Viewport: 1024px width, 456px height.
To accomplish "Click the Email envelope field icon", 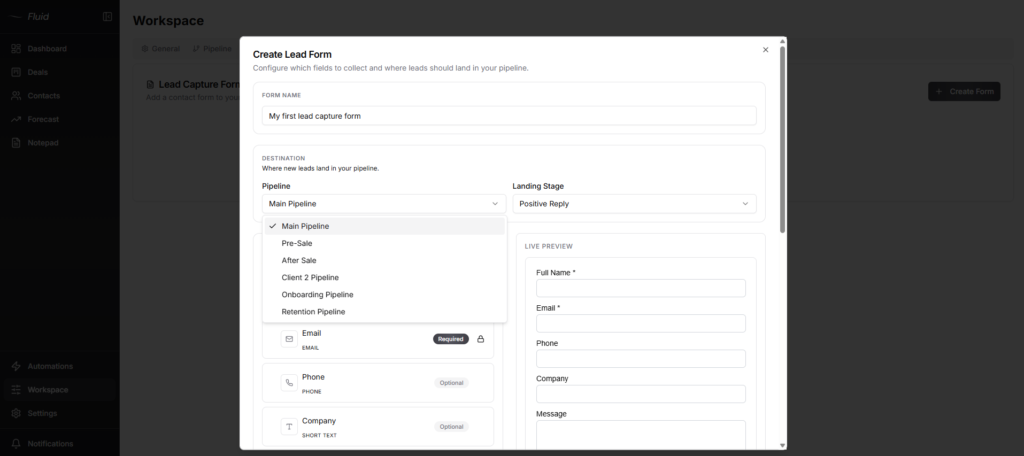I will [289, 339].
